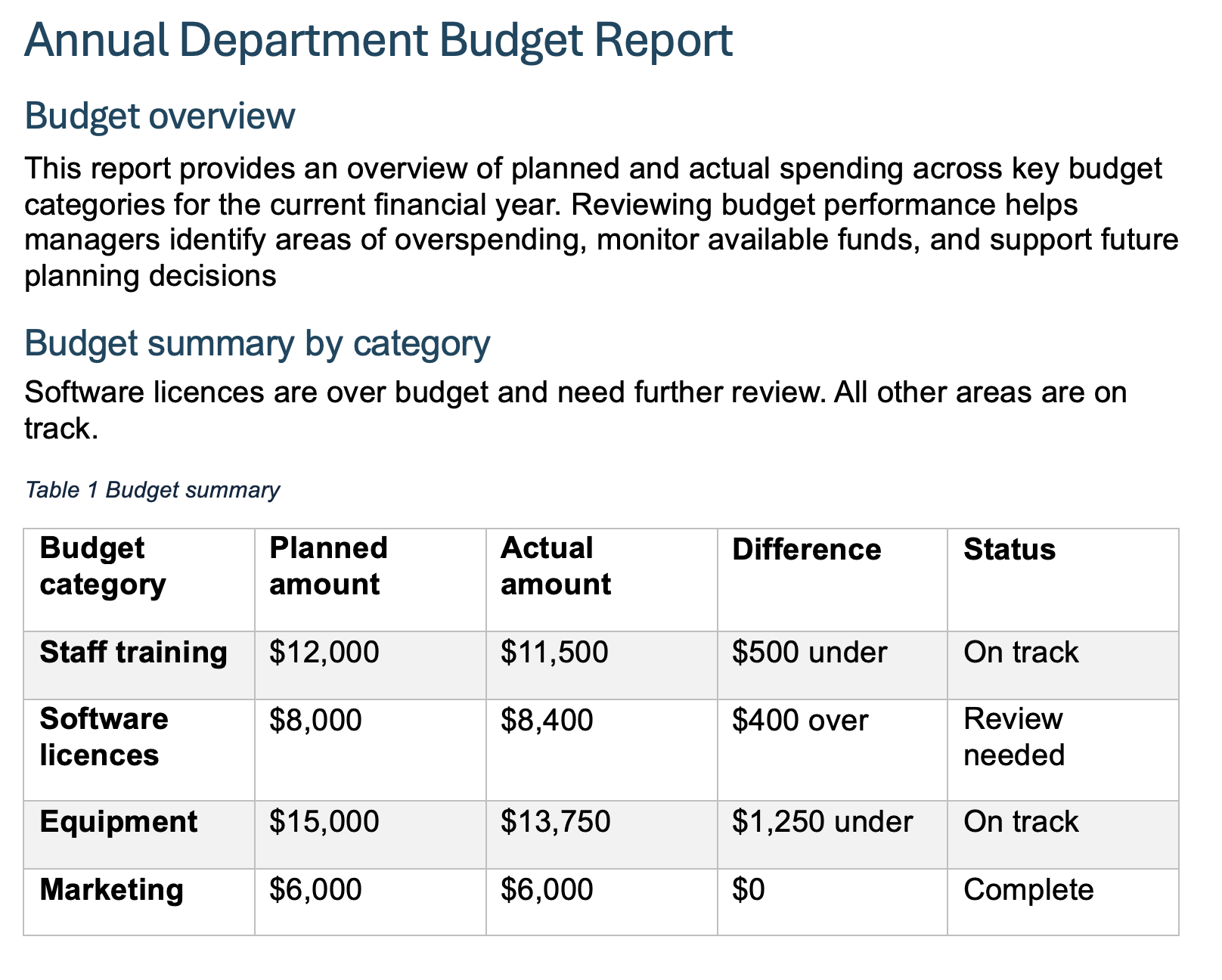Image resolution: width=1222 pixels, height=980 pixels.
Task: Click the "Status" column header
Action: [x=1063, y=580]
